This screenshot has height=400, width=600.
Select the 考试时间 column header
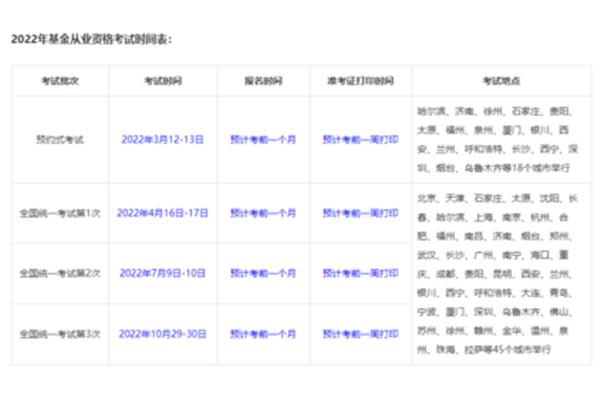point(163,81)
